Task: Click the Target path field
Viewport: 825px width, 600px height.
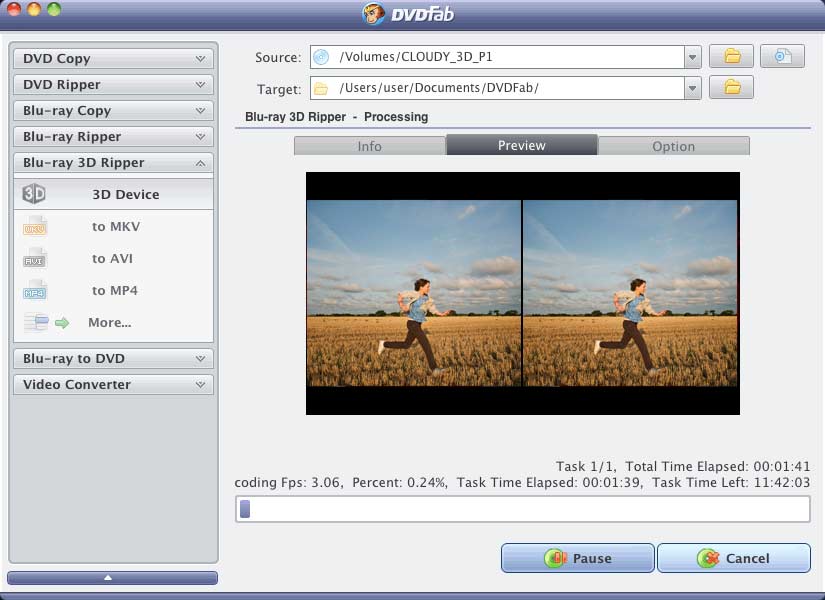Action: coord(497,88)
